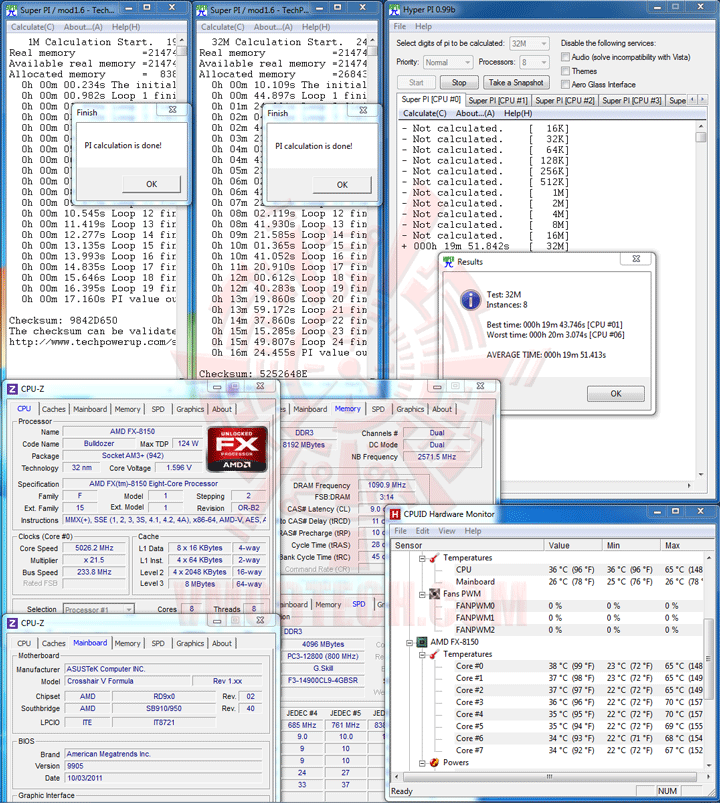Collapse the upper Temperatures node in Hardware Monitor
The width and height of the screenshot is (720, 803).
click(422, 558)
